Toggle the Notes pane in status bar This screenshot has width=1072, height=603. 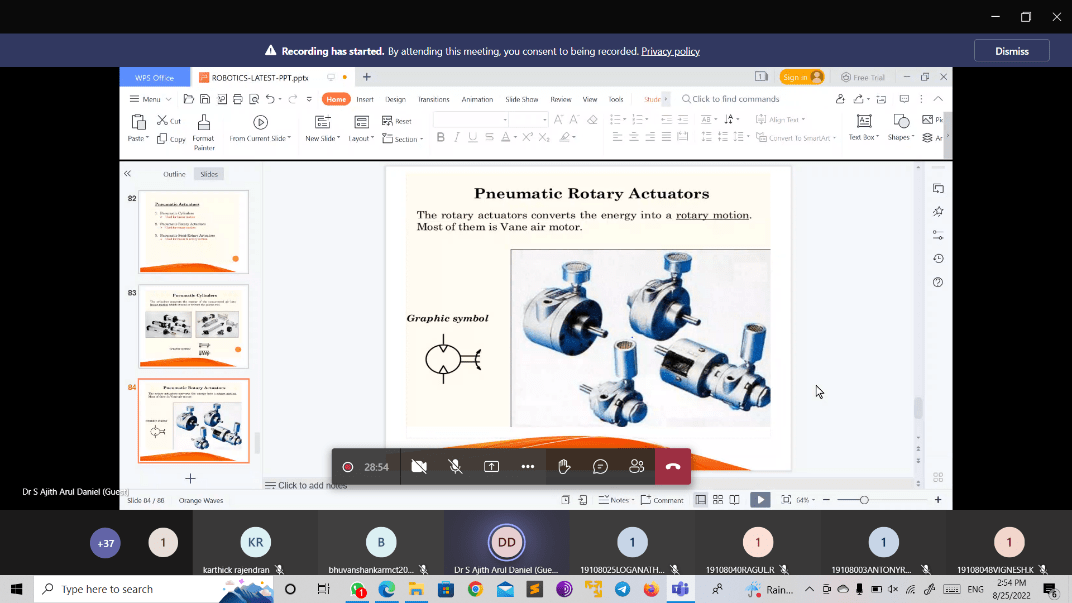[x=616, y=500]
